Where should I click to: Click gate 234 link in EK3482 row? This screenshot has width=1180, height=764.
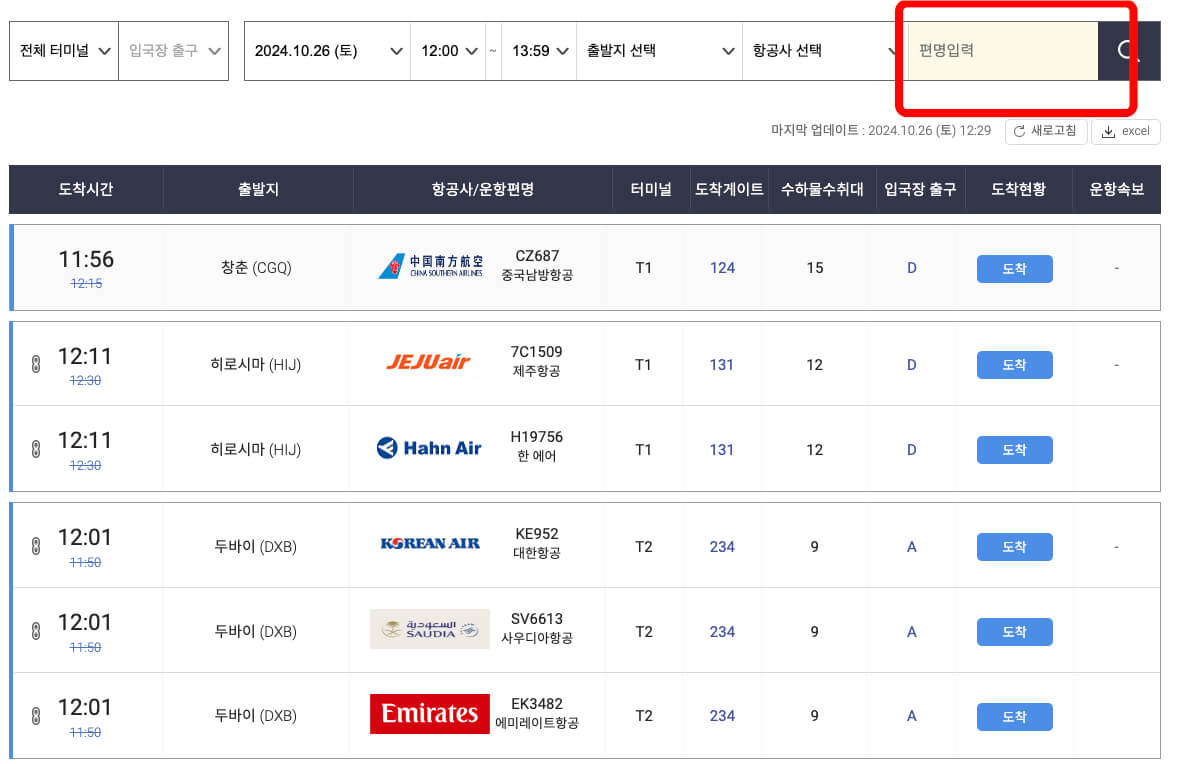(x=722, y=716)
